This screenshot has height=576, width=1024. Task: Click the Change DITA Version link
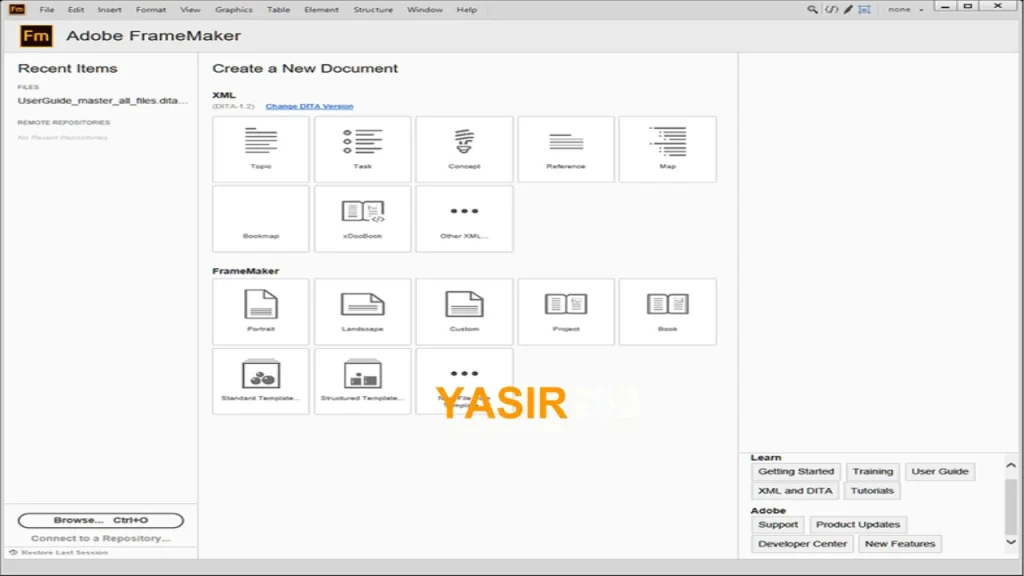[x=310, y=106]
